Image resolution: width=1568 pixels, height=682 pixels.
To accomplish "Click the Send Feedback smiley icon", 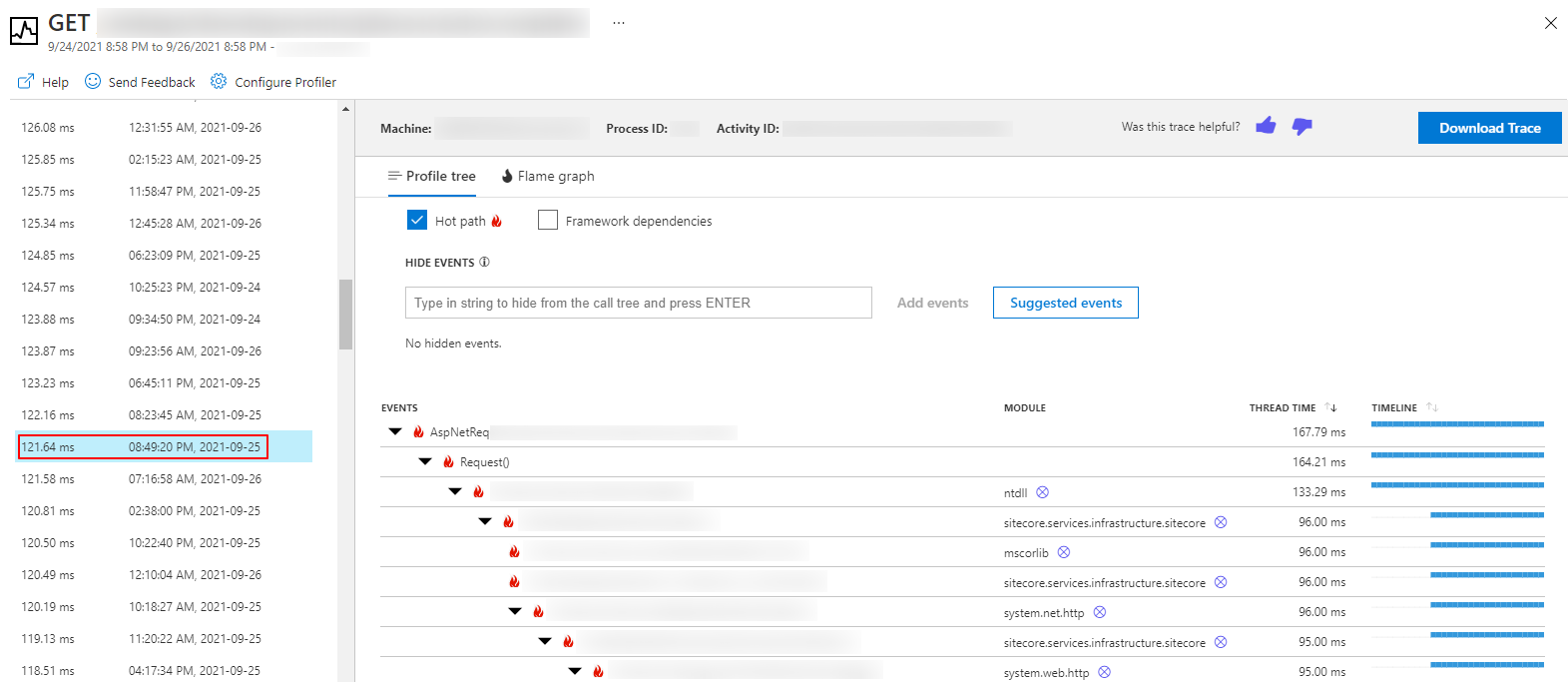I will coord(93,81).
